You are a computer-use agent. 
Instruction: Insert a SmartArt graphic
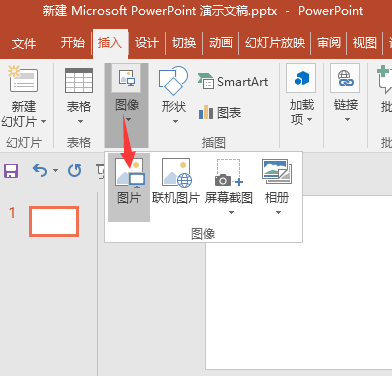[233, 81]
